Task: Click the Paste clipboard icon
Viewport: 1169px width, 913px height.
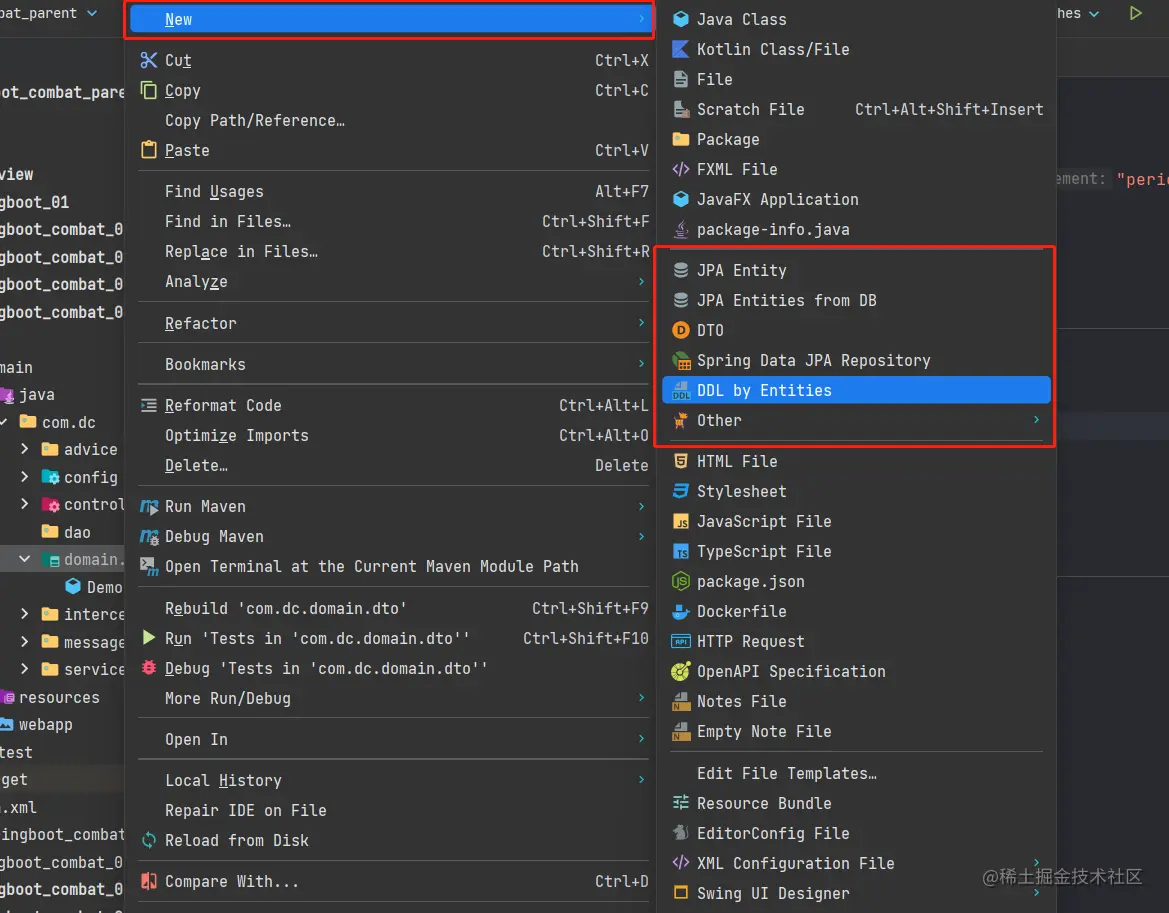Action: pos(149,150)
